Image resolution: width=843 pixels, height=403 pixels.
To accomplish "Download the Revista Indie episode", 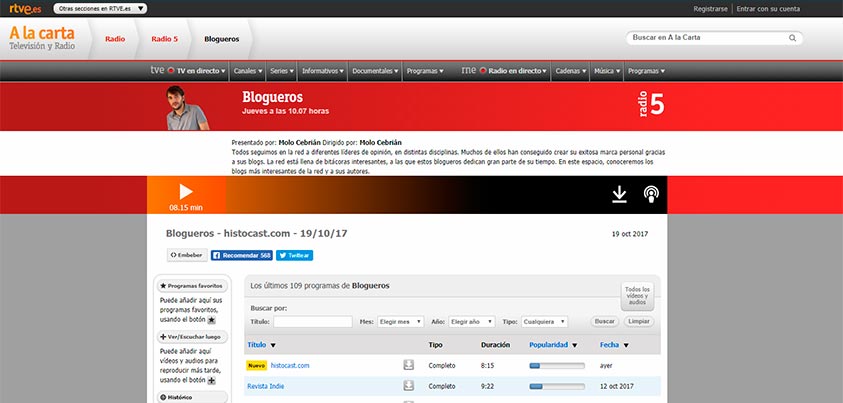I will tap(409, 385).
